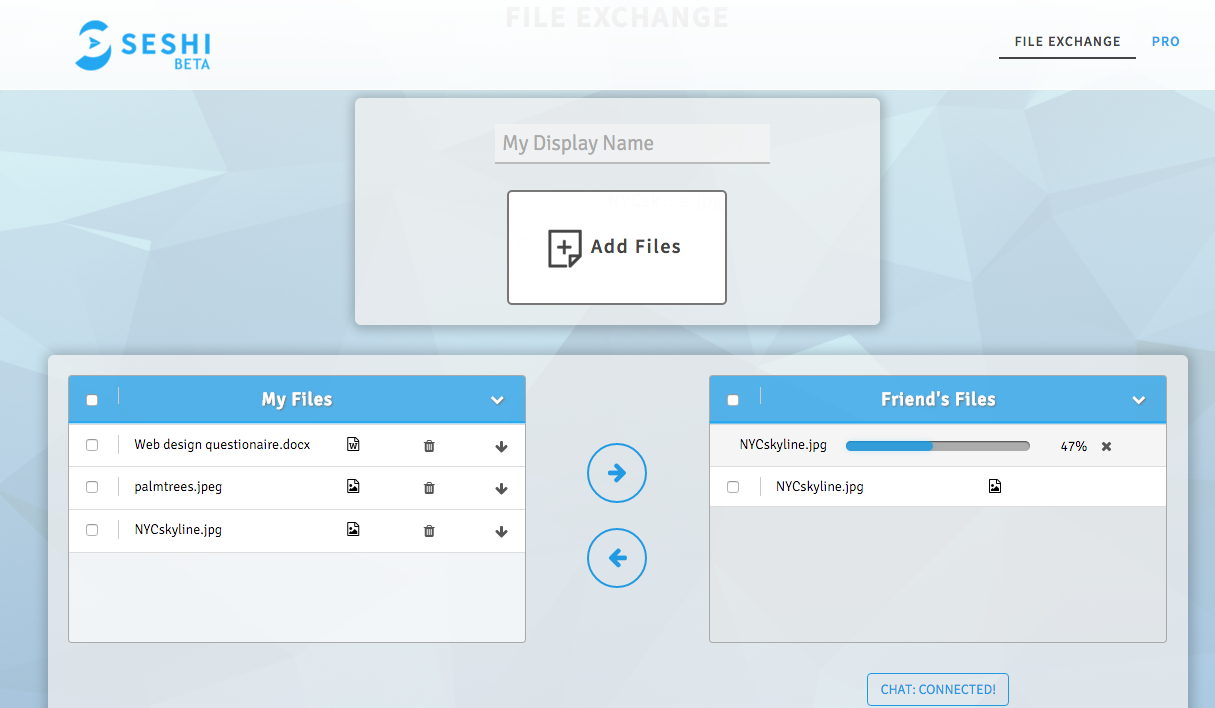The image size is (1215, 708).
Task: Download palmtrees.jpeg using its arrow icon
Action: (x=501, y=489)
